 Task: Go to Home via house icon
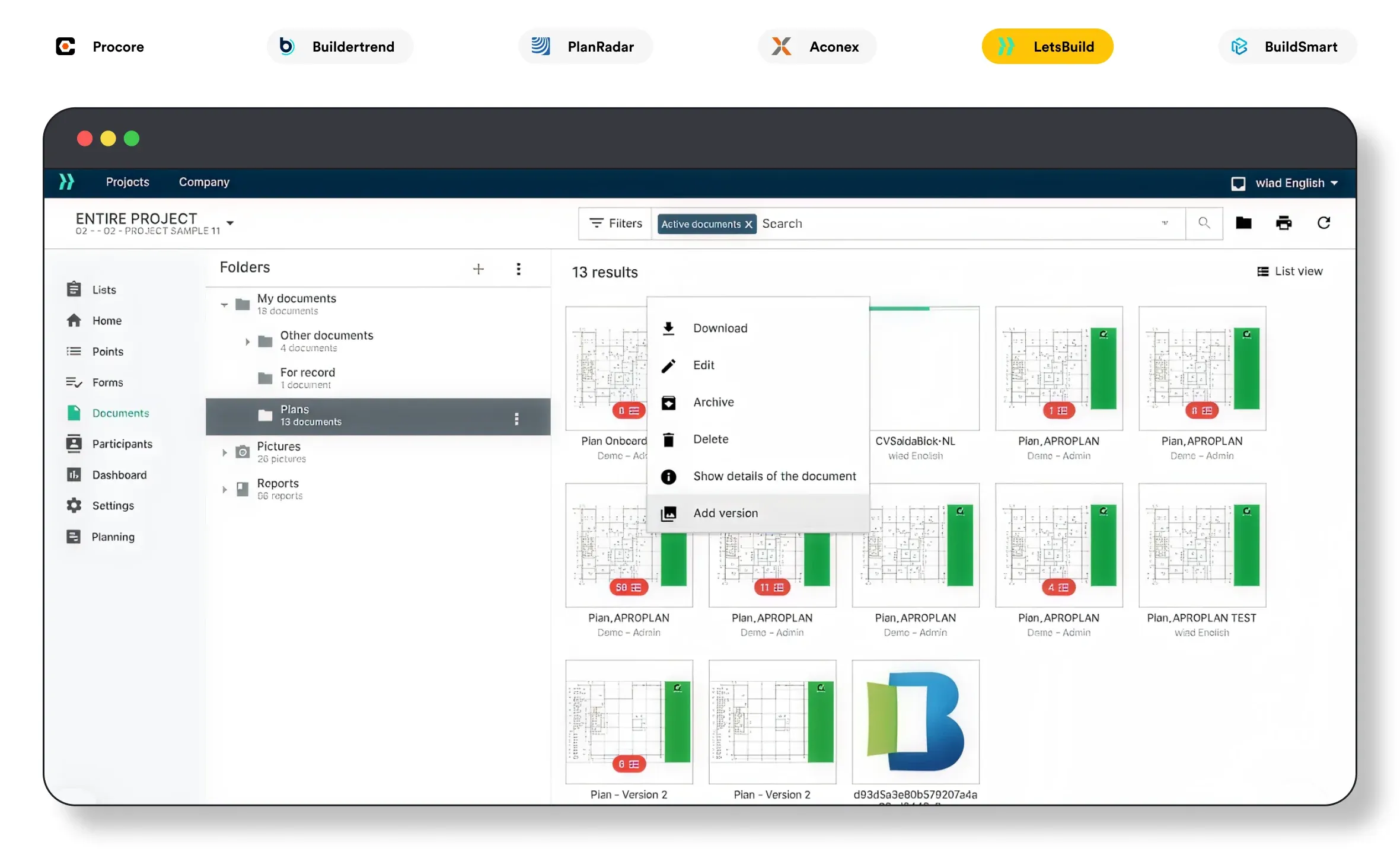point(74,320)
